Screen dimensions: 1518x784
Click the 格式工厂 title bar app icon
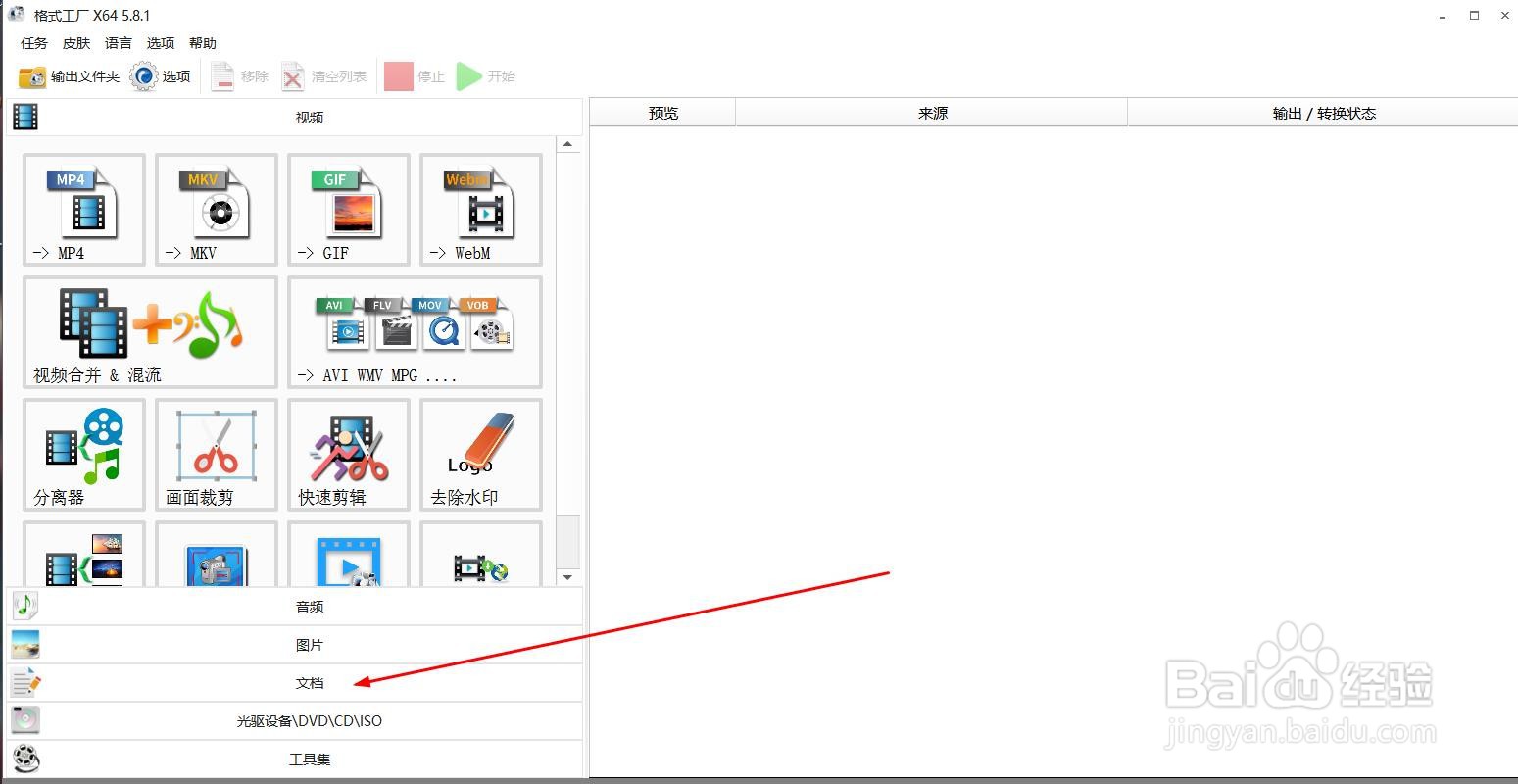click(17, 15)
